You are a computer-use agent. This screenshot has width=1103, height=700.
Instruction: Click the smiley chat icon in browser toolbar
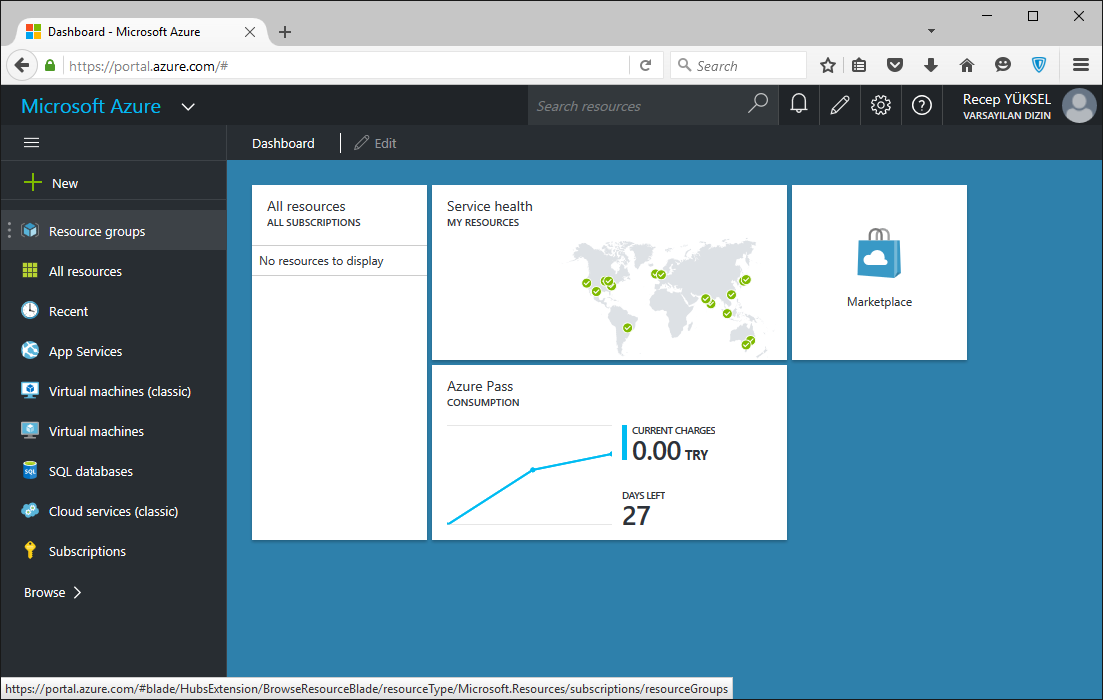(x=1003, y=65)
